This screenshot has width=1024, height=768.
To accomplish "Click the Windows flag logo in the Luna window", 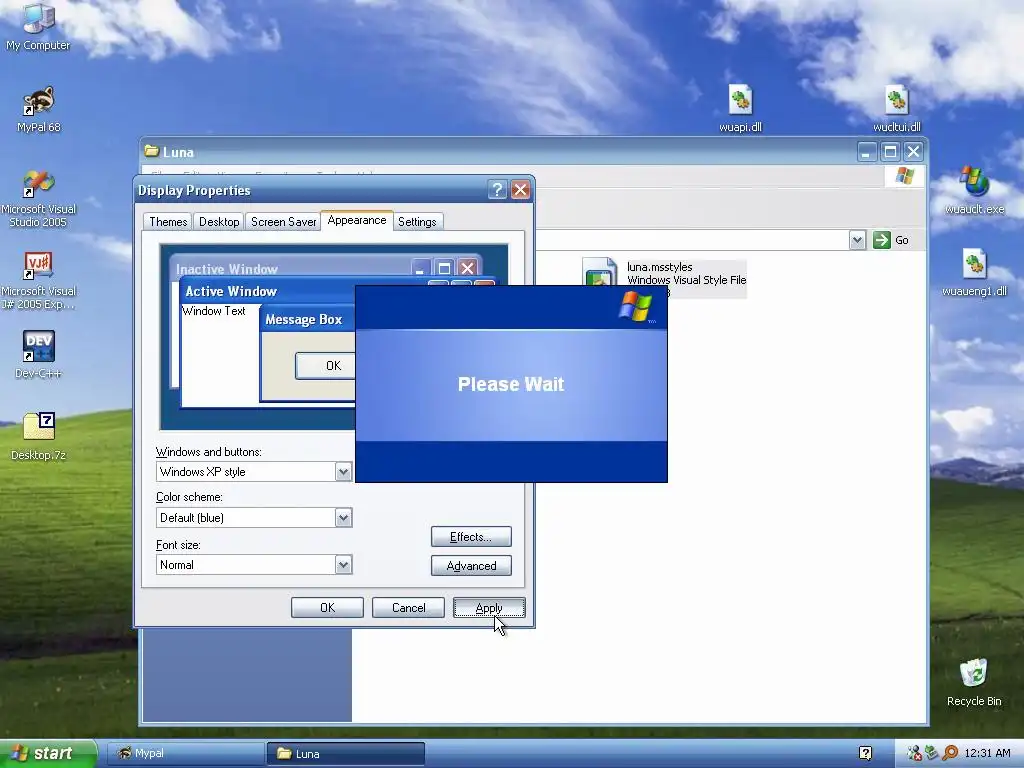I will click(904, 176).
